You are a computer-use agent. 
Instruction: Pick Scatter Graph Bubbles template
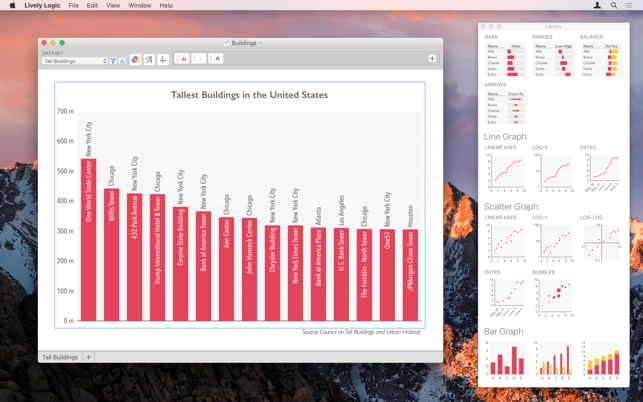pos(553,297)
